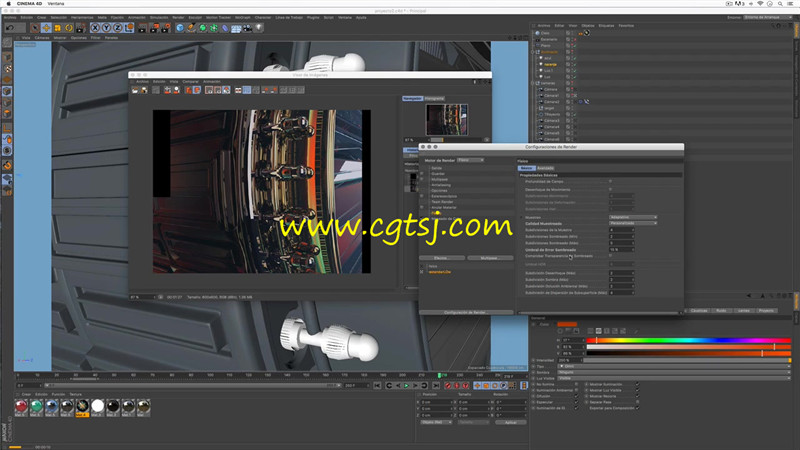Click the go to end frame button
The image size is (800, 450).
click(x=435, y=386)
